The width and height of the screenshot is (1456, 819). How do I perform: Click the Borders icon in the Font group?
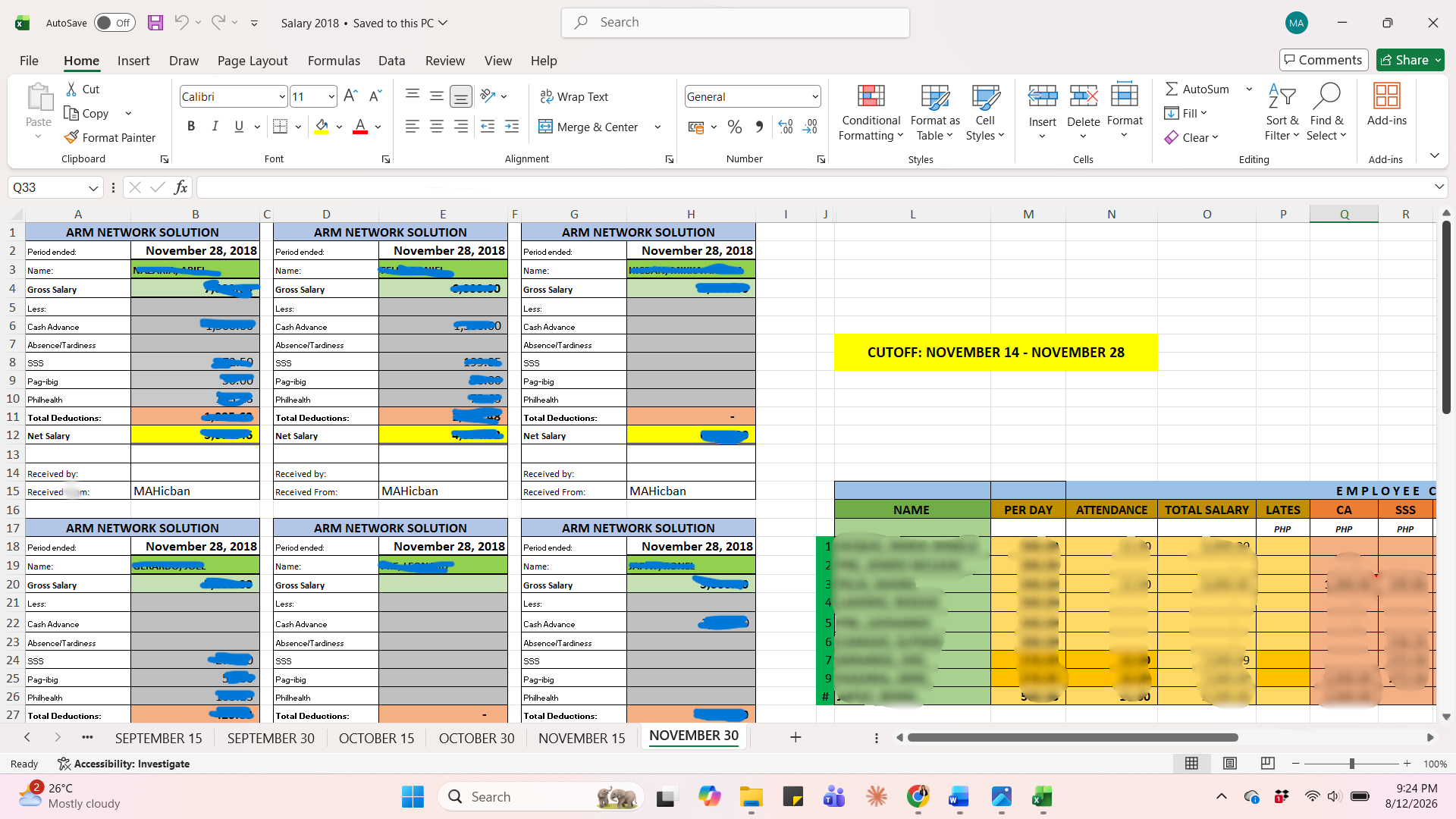tap(280, 127)
